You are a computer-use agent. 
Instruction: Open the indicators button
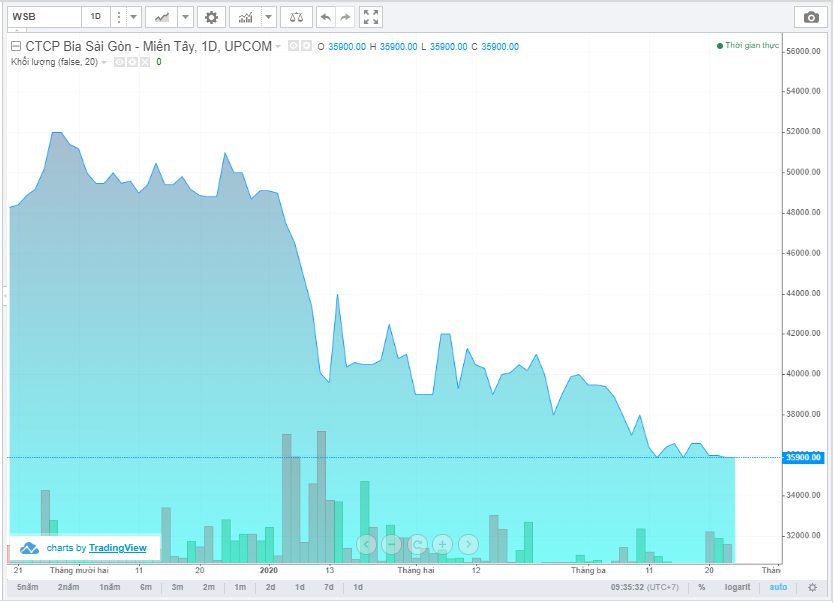point(245,17)
